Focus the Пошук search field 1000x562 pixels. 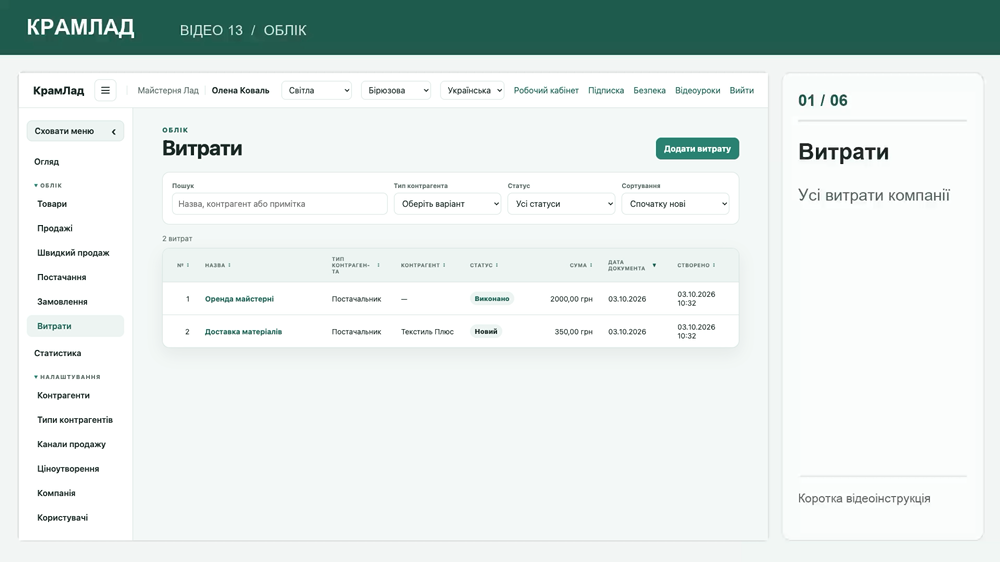(x=279, y=204)
